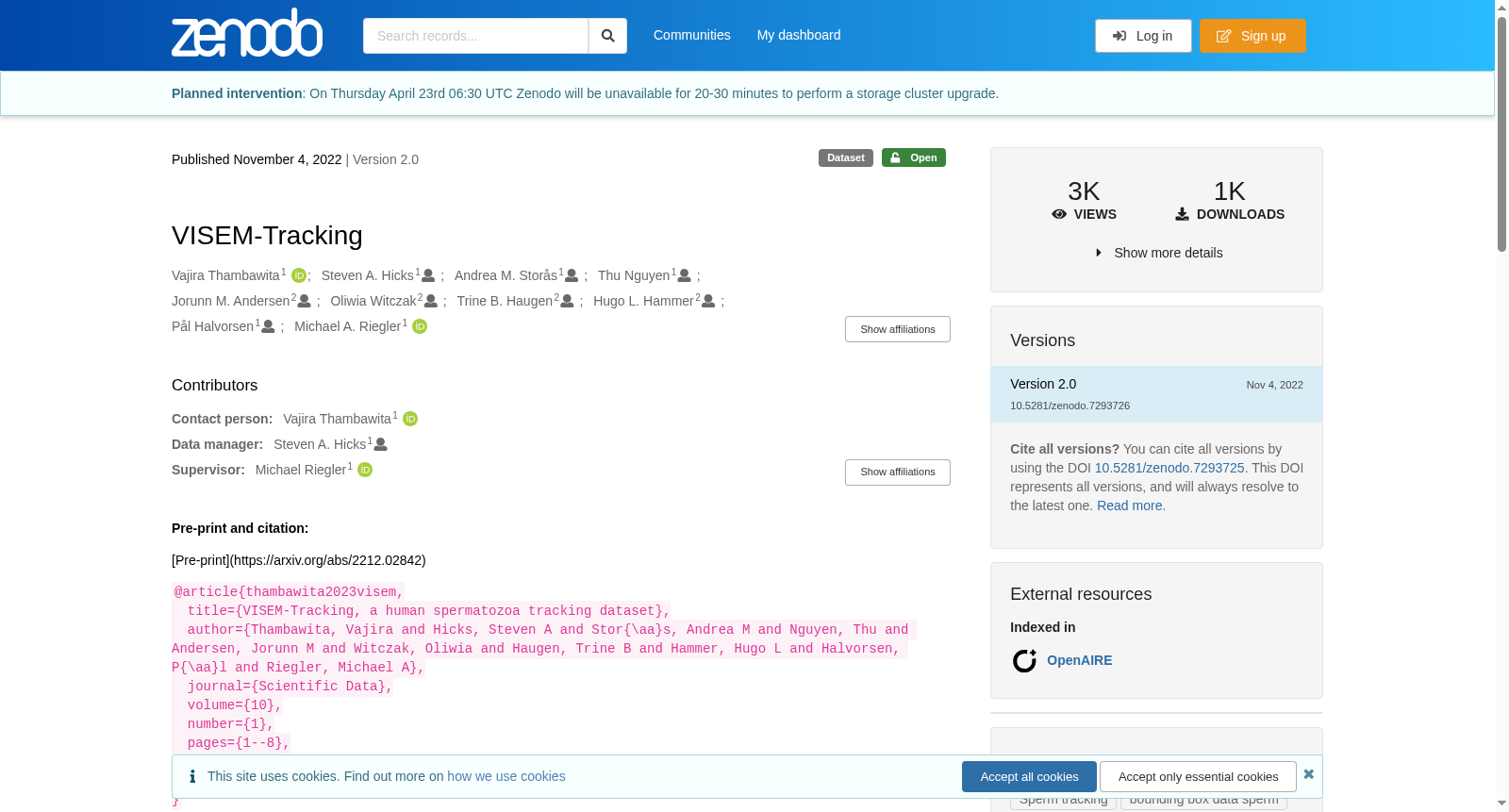
Task: Click author name Trine B. Haugen
Action: click(x=506, y=301)
